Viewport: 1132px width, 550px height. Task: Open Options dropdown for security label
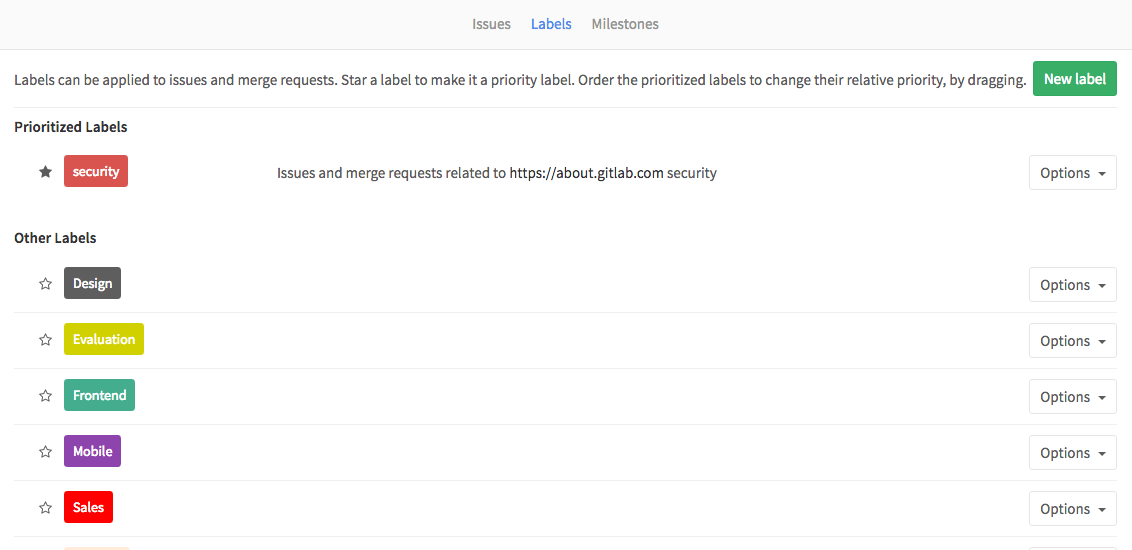tap(1073, 173)
